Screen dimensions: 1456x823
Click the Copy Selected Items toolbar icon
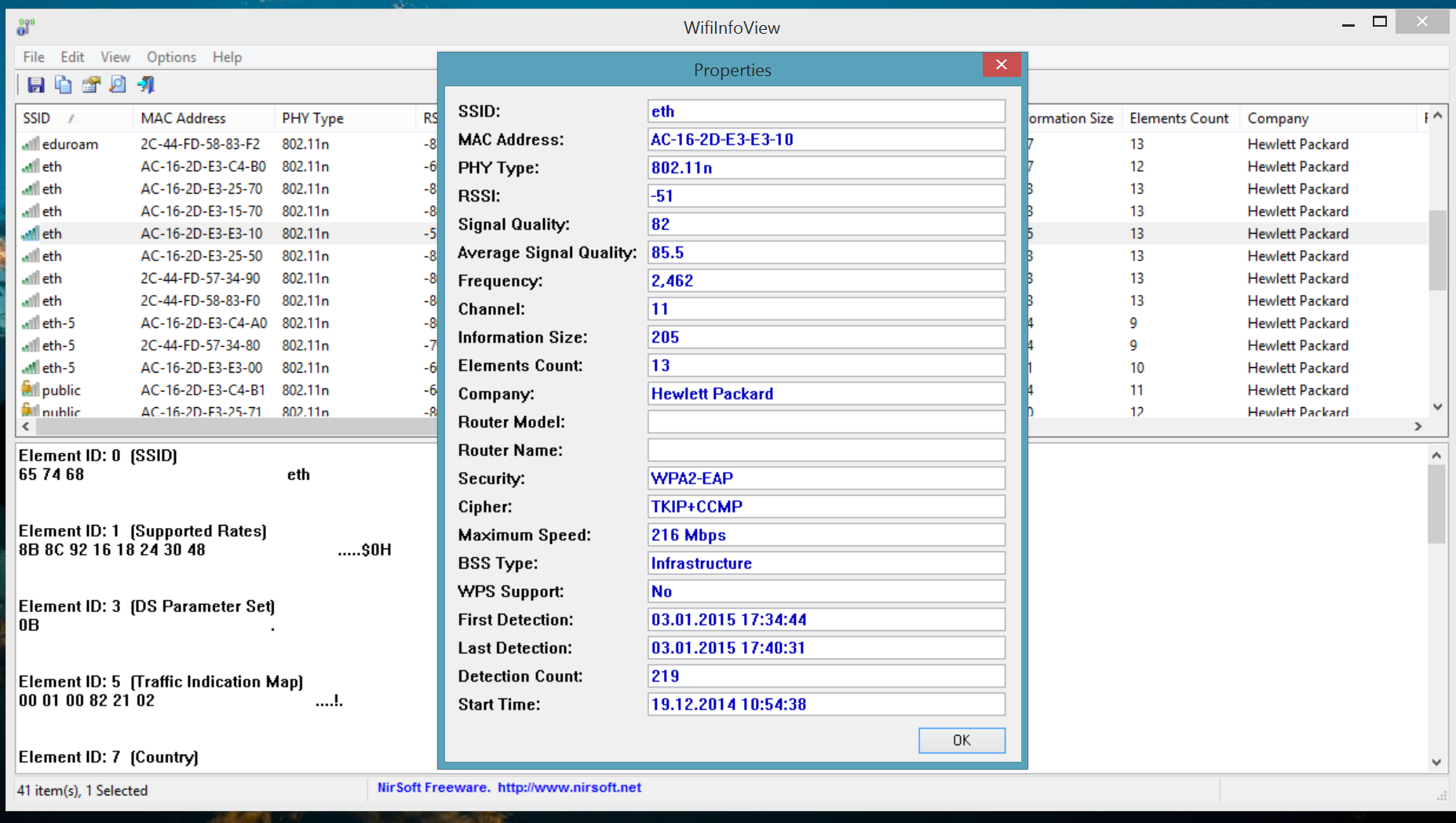coord(64,85)
